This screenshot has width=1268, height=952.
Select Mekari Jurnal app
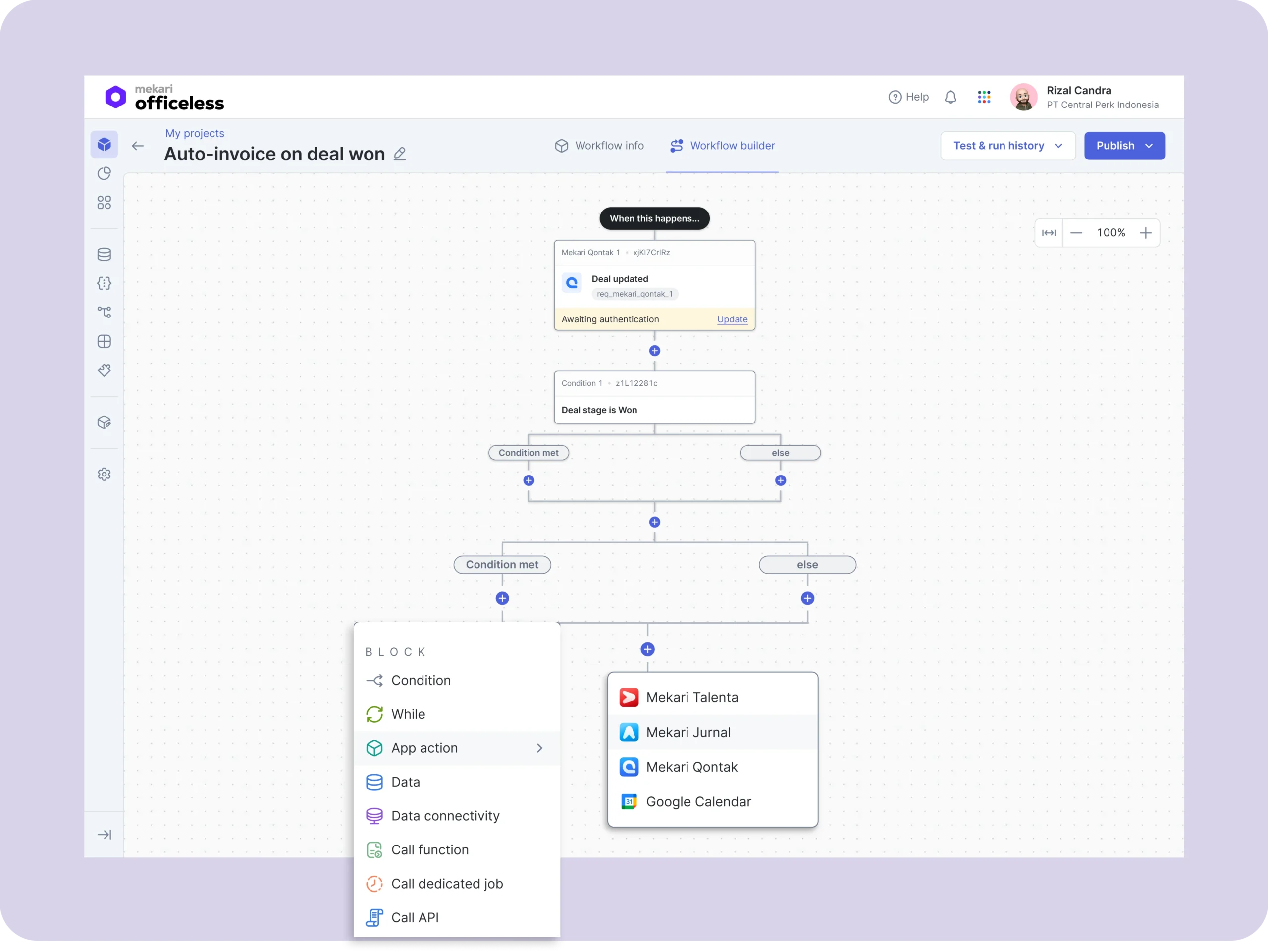pyautogui.click(x=713, y=733)
